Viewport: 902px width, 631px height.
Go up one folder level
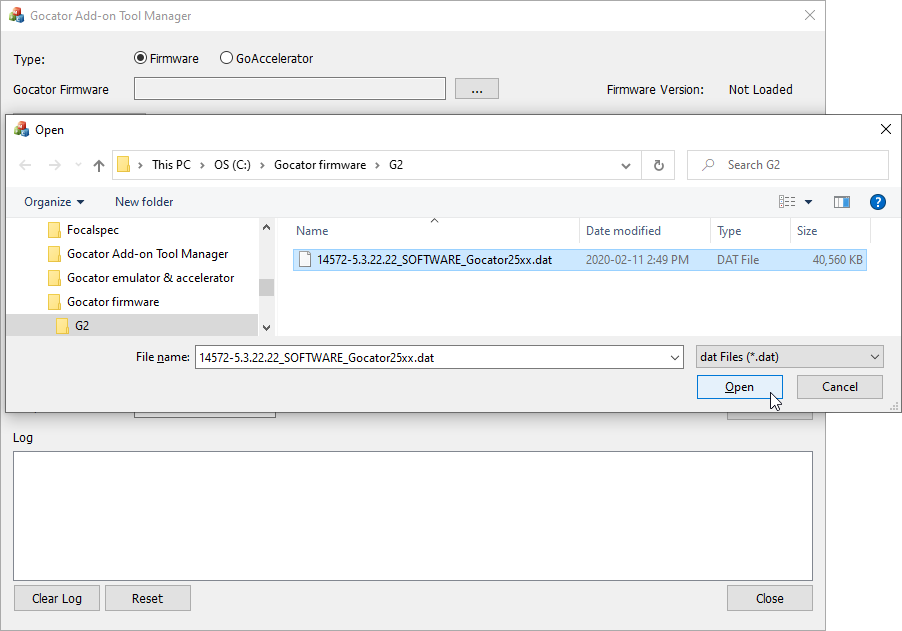coord(99,166)
